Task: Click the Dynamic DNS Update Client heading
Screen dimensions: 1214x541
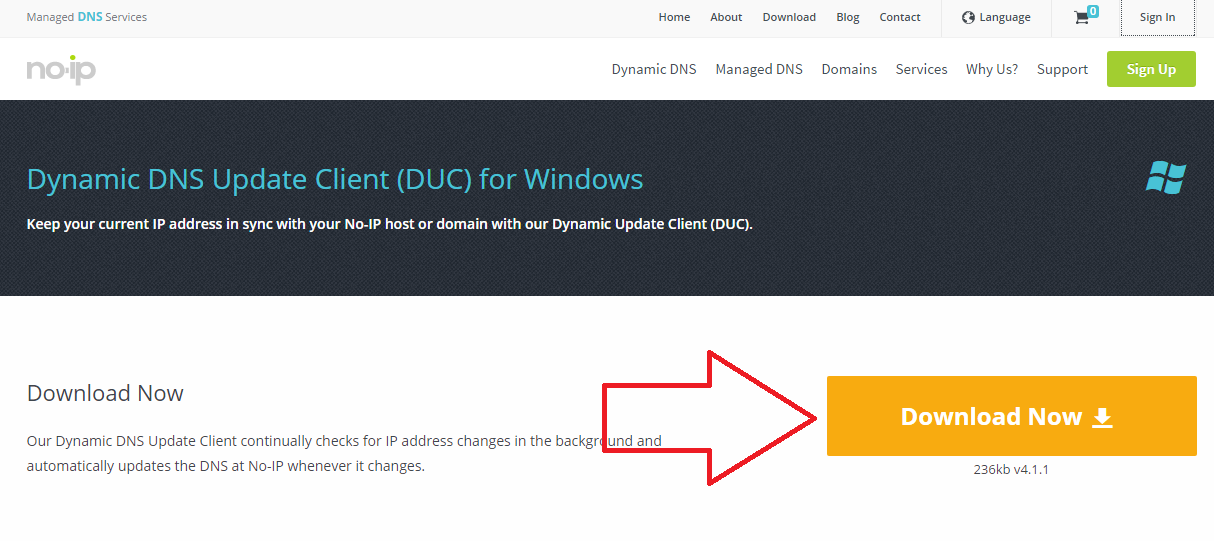Action: (x=335, y=180)
